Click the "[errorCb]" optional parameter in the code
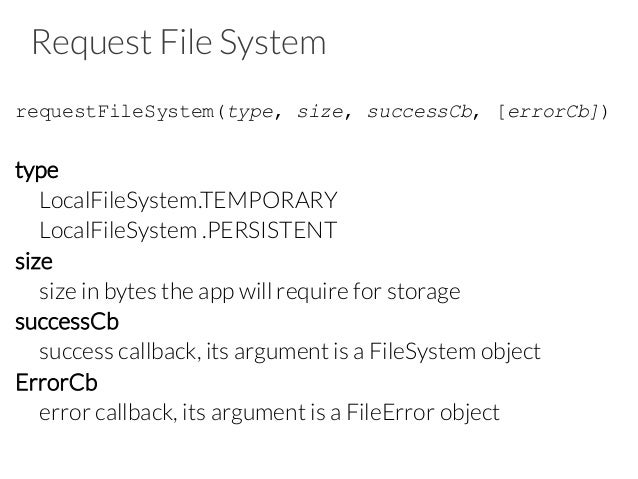Viewport: 638px width, 479px height. 546,112
